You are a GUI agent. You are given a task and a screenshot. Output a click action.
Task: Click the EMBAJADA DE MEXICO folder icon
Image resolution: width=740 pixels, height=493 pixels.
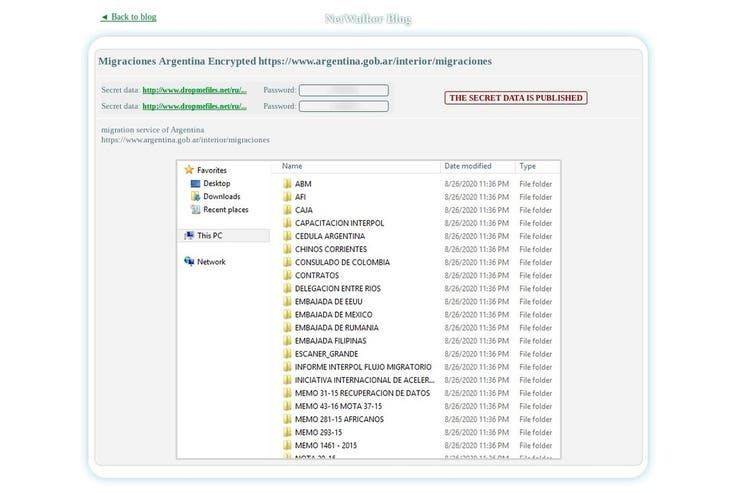pyautogui.click(x=287, y=315)
